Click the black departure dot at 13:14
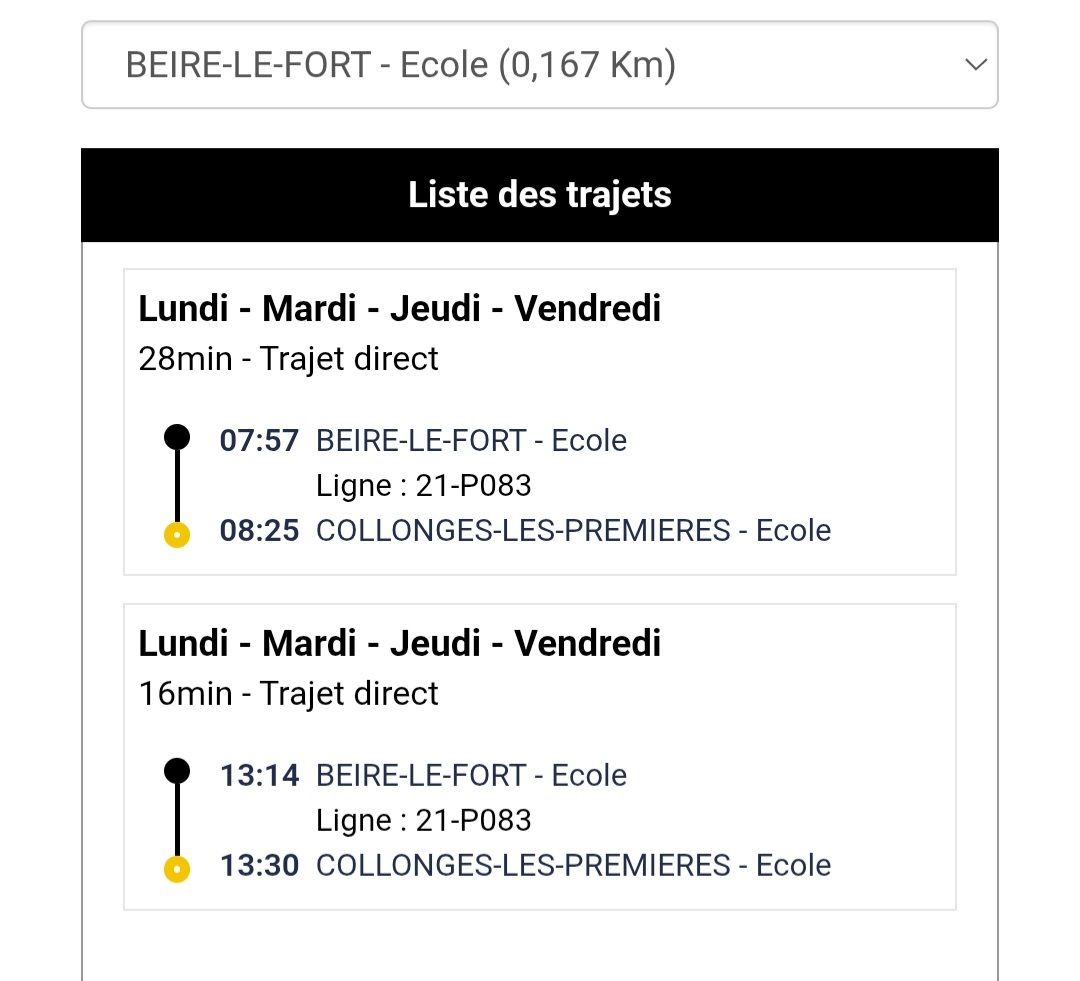The image size is (1080, 981). tap(177, 772)
